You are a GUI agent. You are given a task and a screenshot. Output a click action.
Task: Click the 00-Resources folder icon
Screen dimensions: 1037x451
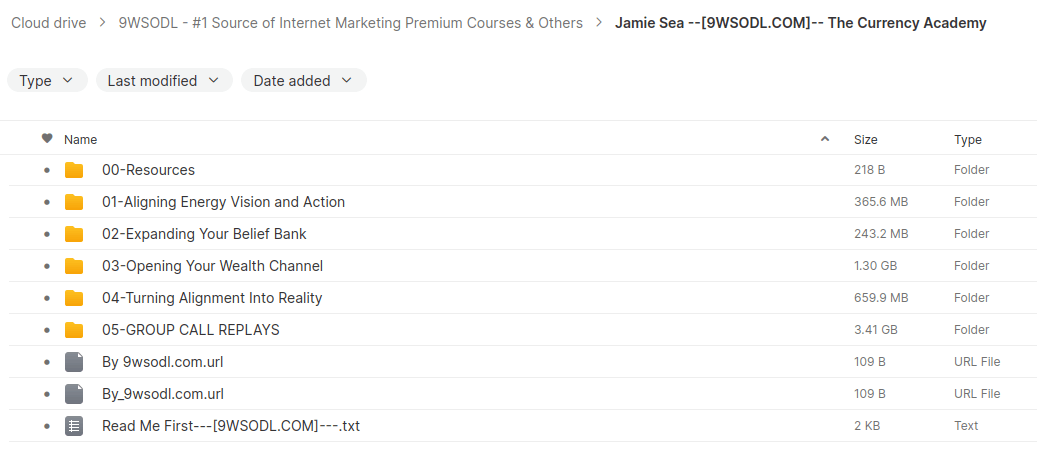click(74, 170)
